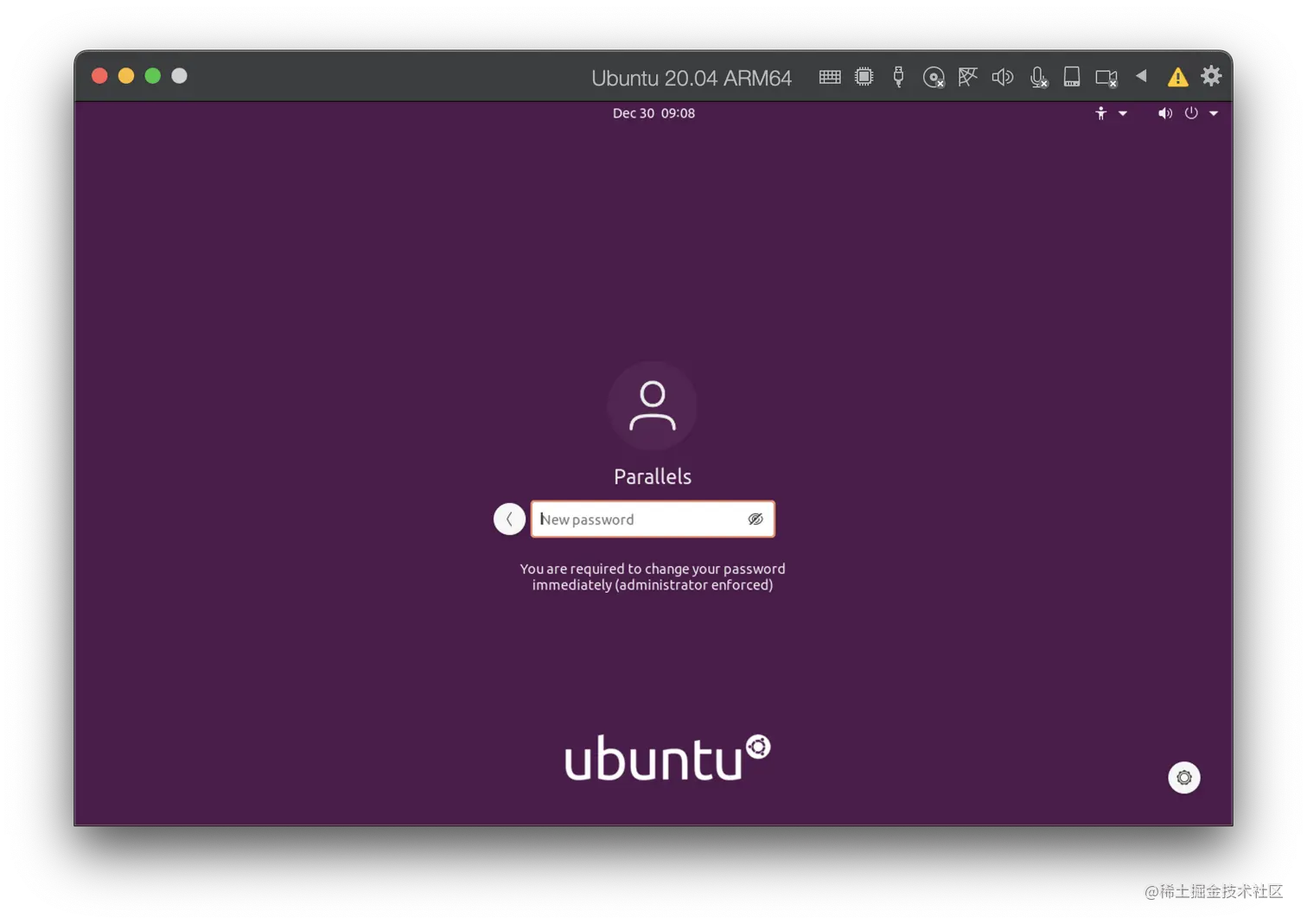Image resolution: width=1307 pixels, height=924 pixels.
Task: Click the Parallels username label
Action: coord(653,476)
